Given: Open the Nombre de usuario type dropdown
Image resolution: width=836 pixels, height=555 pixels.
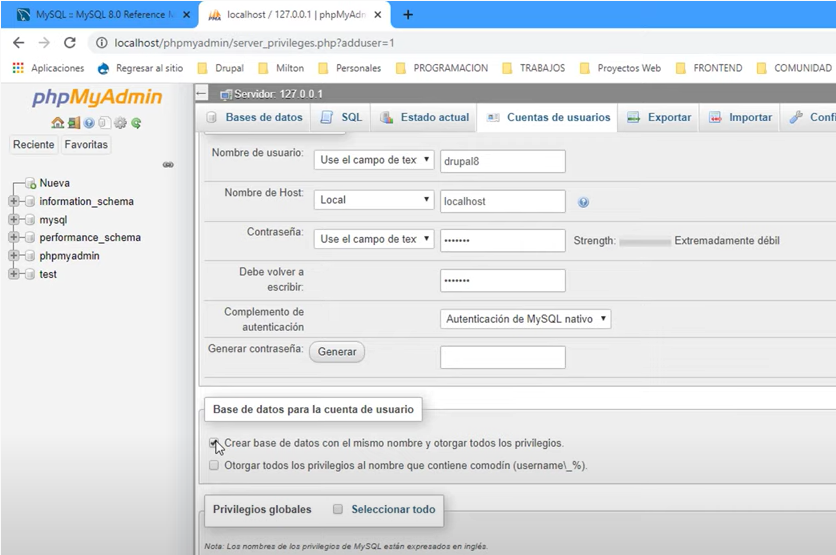Looking at the screenshot, I should coord(374,160).
